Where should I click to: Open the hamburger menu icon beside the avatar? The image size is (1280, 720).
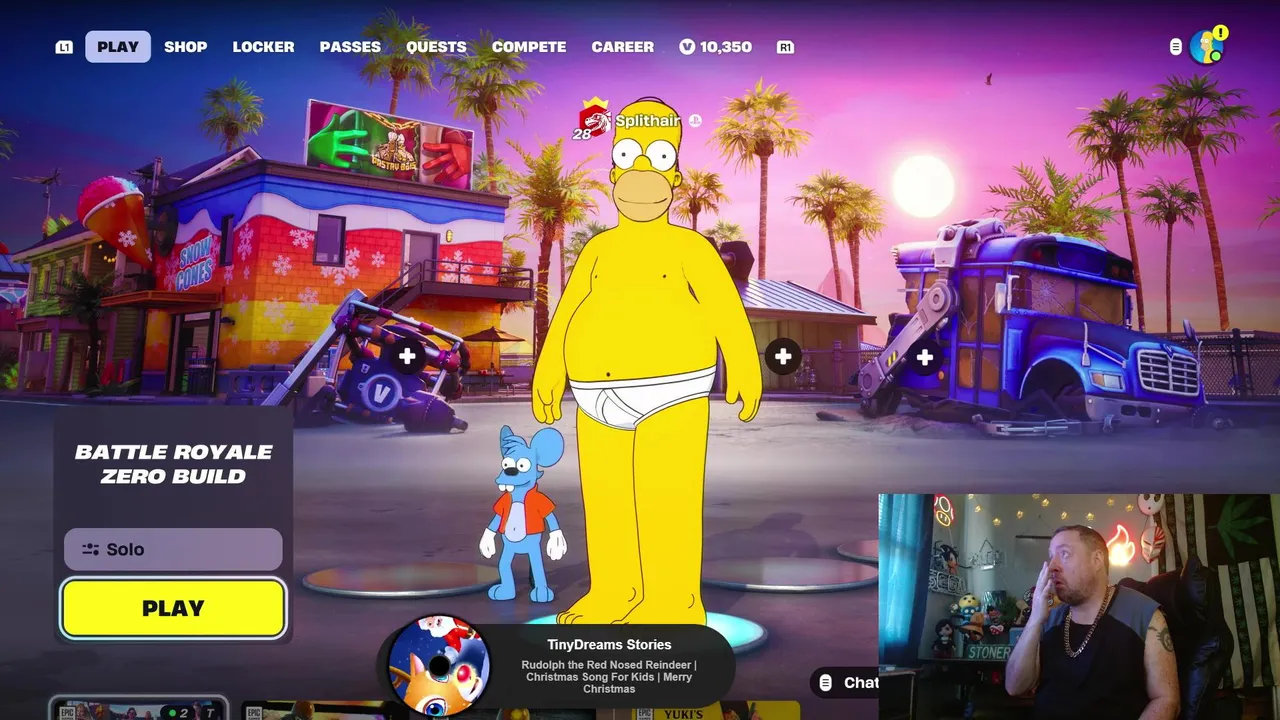coord(1176,47)
